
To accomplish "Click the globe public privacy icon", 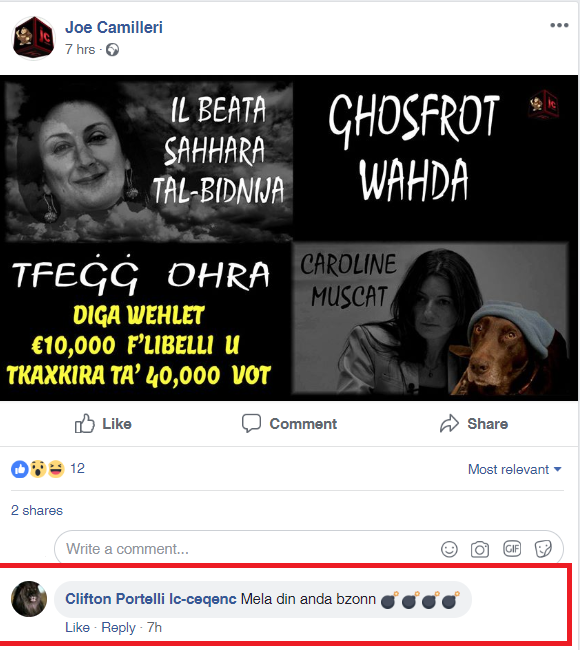I will (x=112, y=50).
